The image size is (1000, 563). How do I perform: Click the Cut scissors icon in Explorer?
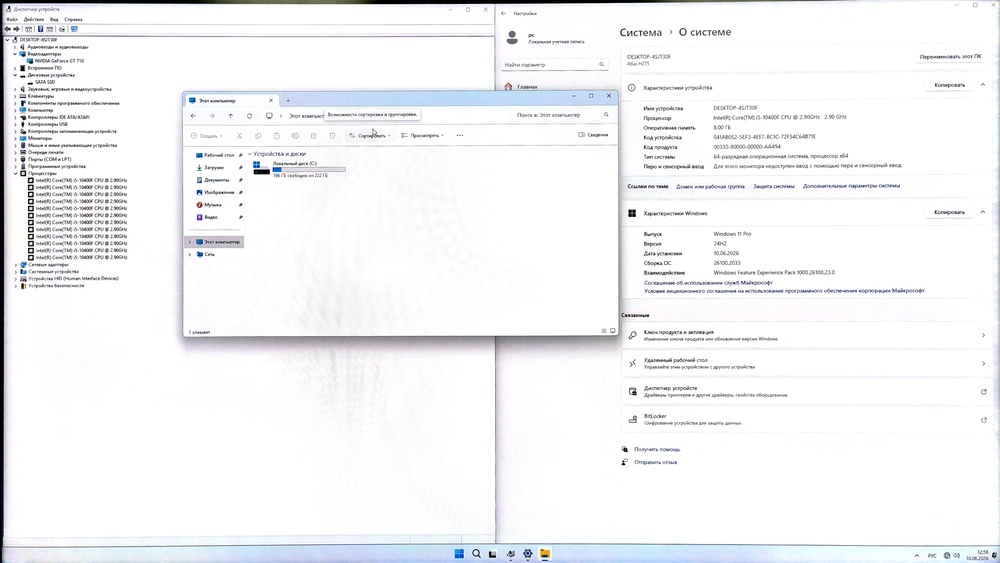point(239,136)
